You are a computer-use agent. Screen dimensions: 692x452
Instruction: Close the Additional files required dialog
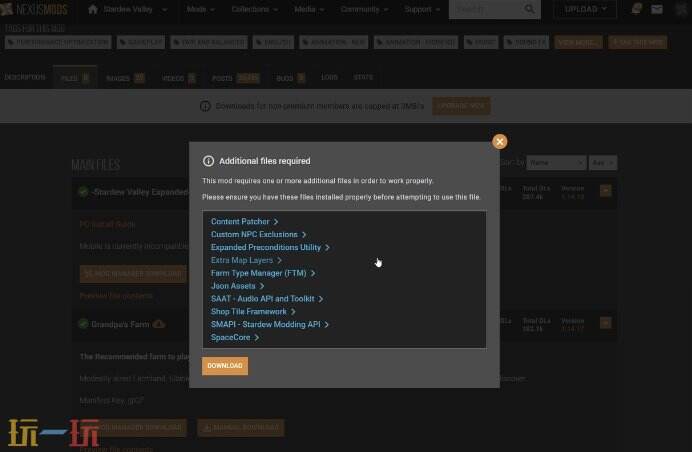(x=499, y=142)
